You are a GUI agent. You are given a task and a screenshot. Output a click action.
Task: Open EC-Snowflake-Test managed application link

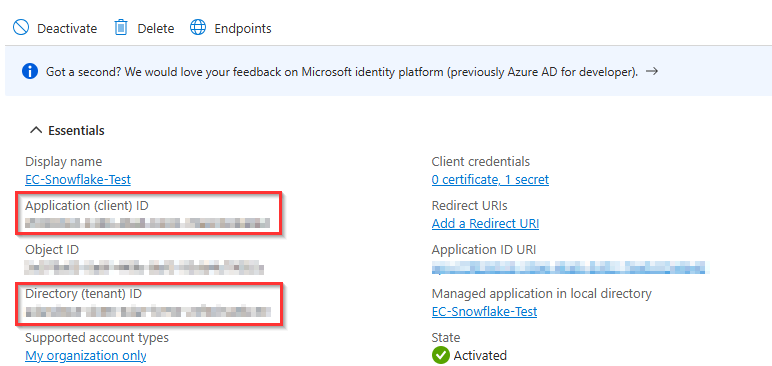(x=484, y=311)
